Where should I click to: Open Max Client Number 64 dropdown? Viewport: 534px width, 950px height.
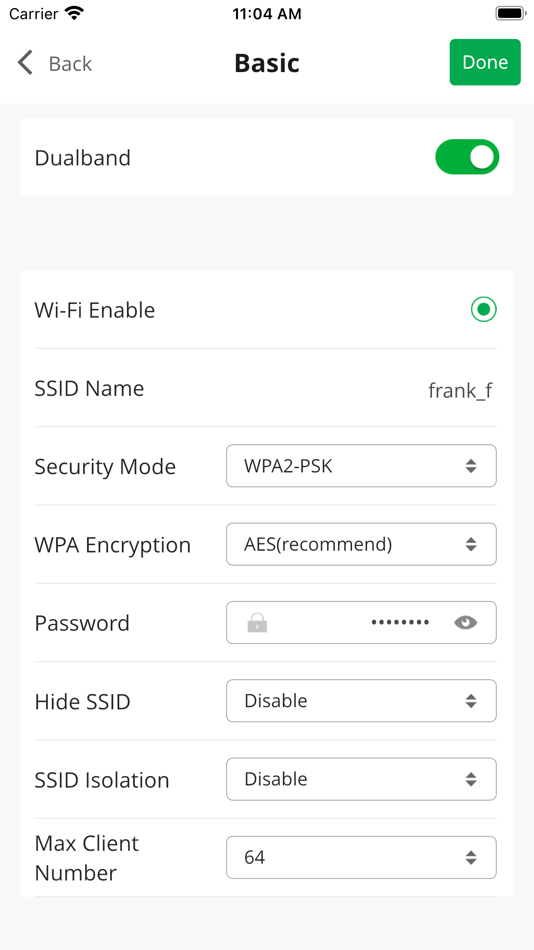tap(361, 857)
